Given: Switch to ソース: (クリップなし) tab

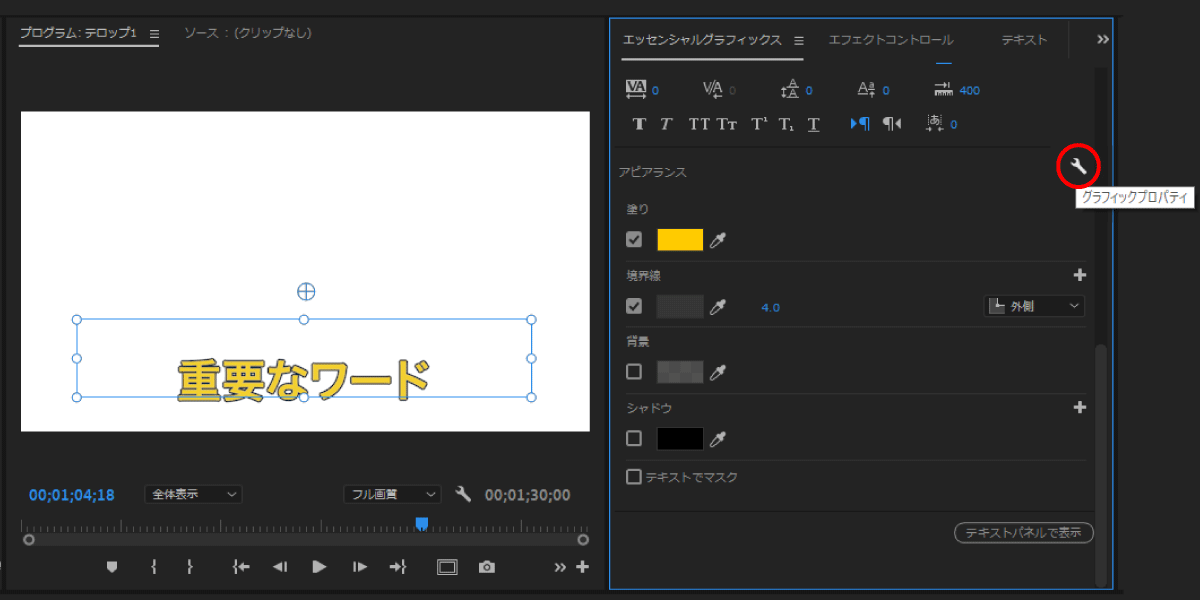Looking at the screenshot, I should [247, 33].
